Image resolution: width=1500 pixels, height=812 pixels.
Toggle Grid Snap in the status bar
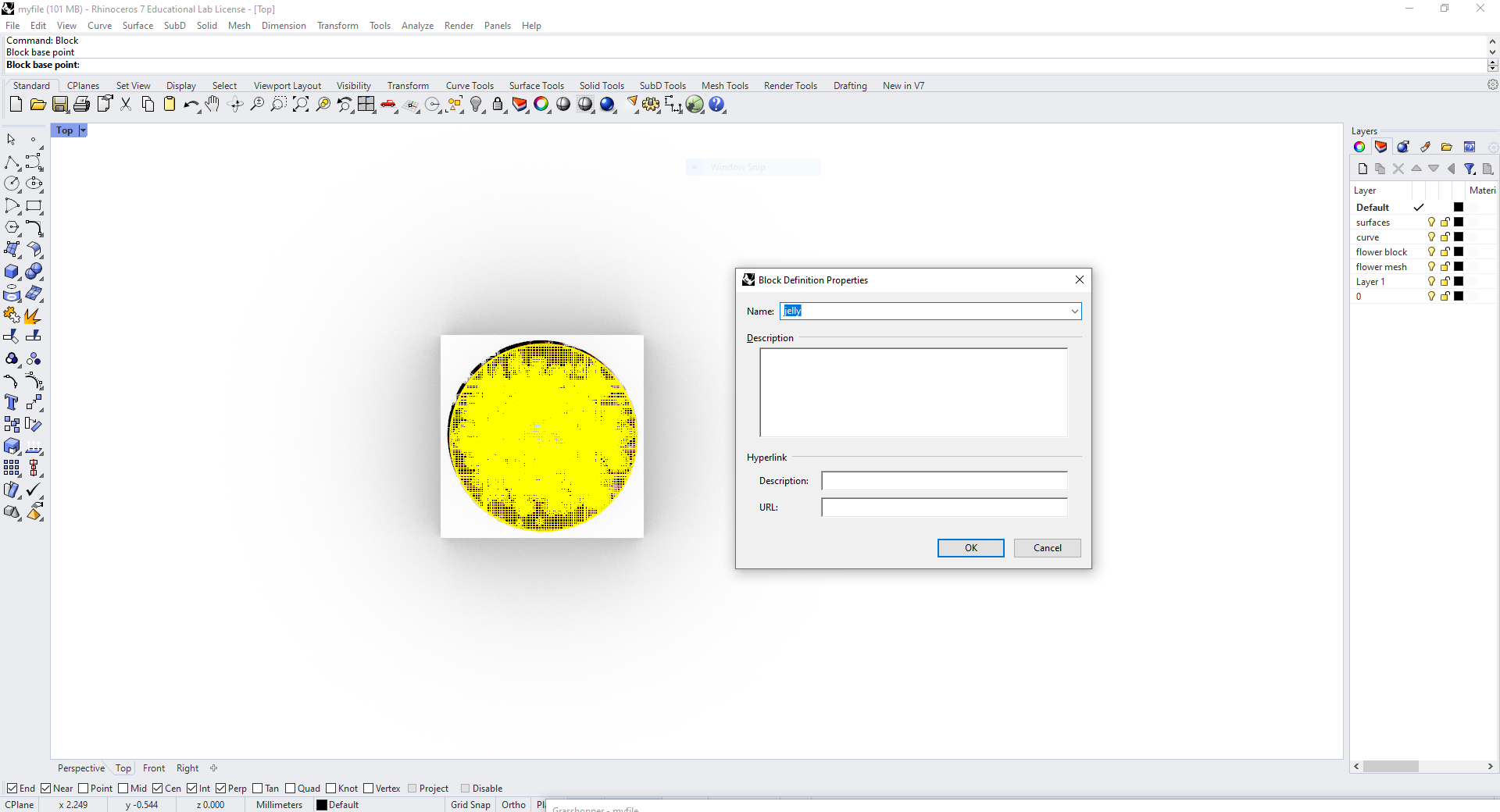coord(470,805)
